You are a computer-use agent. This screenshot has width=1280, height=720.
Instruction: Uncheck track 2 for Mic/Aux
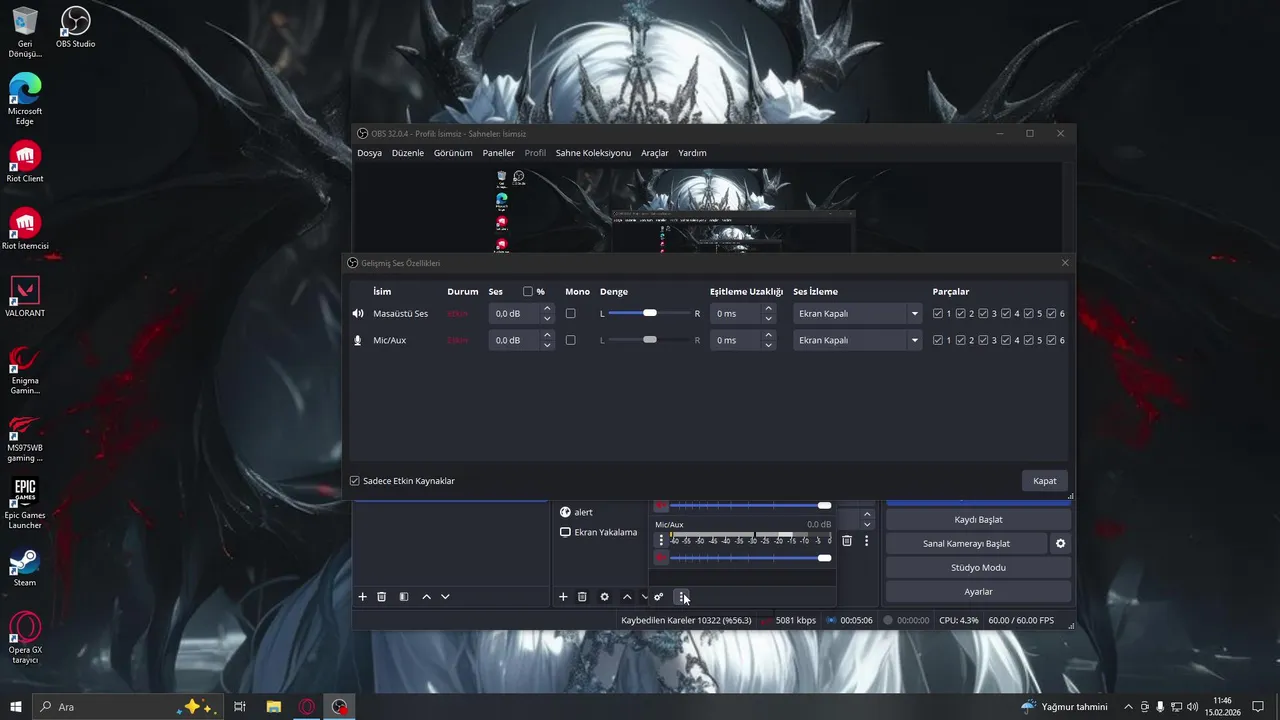pyautogui.click(x=960, y=340)
